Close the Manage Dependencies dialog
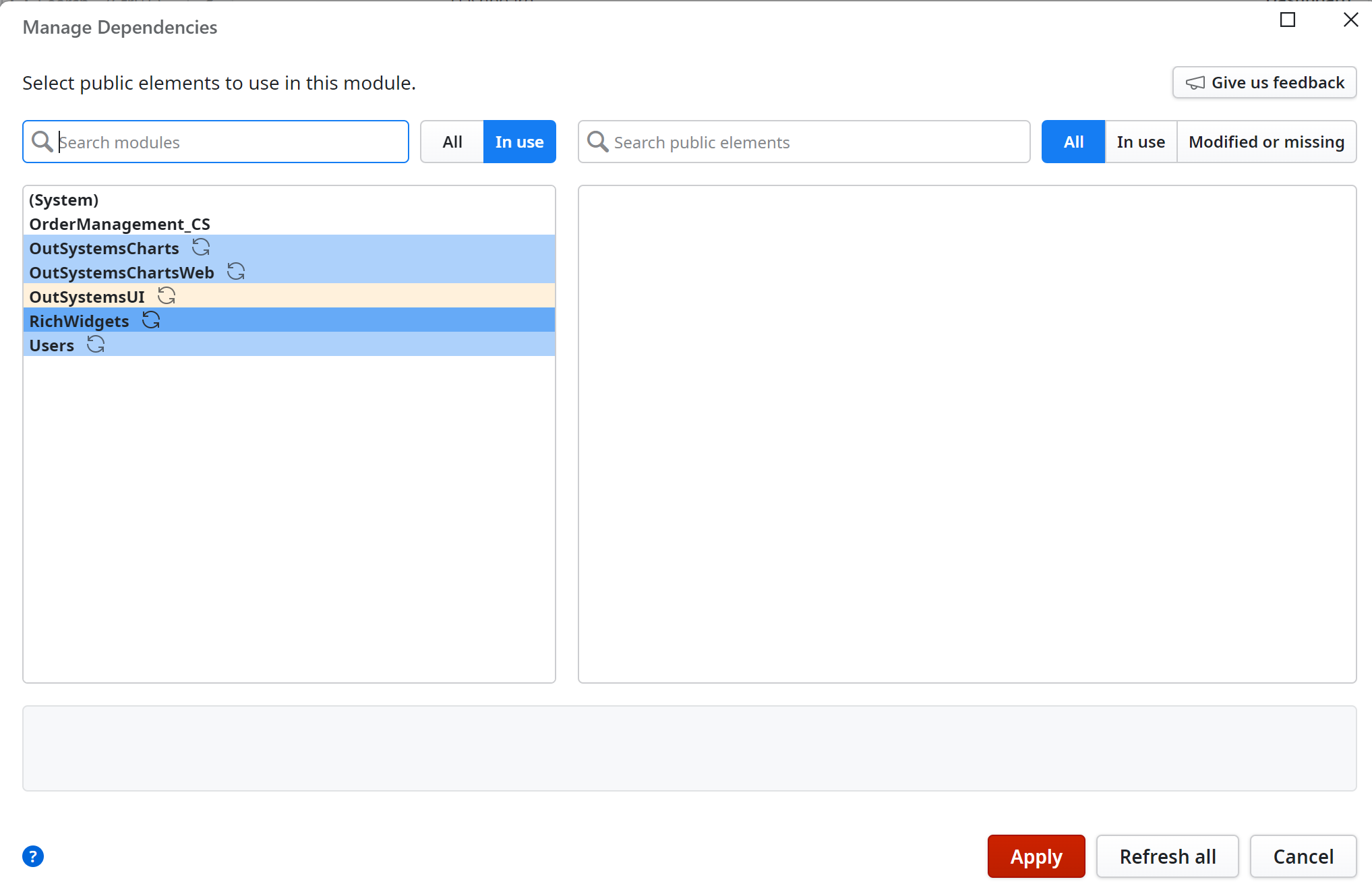Image resolution: width=1372 pixels, height=892 pixels. [1351, 20]
